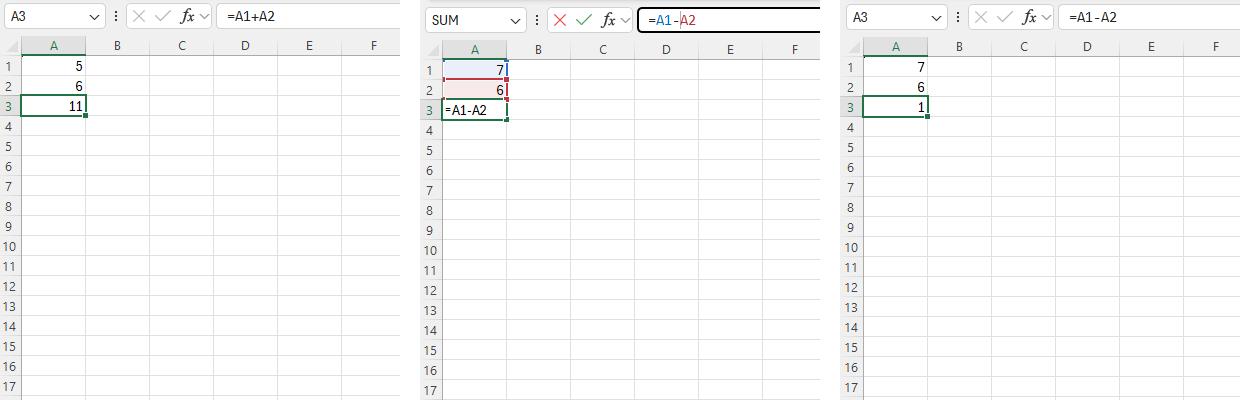
Task: Open Insert Function beside the SUM name box
Action: tap(608, 20)
